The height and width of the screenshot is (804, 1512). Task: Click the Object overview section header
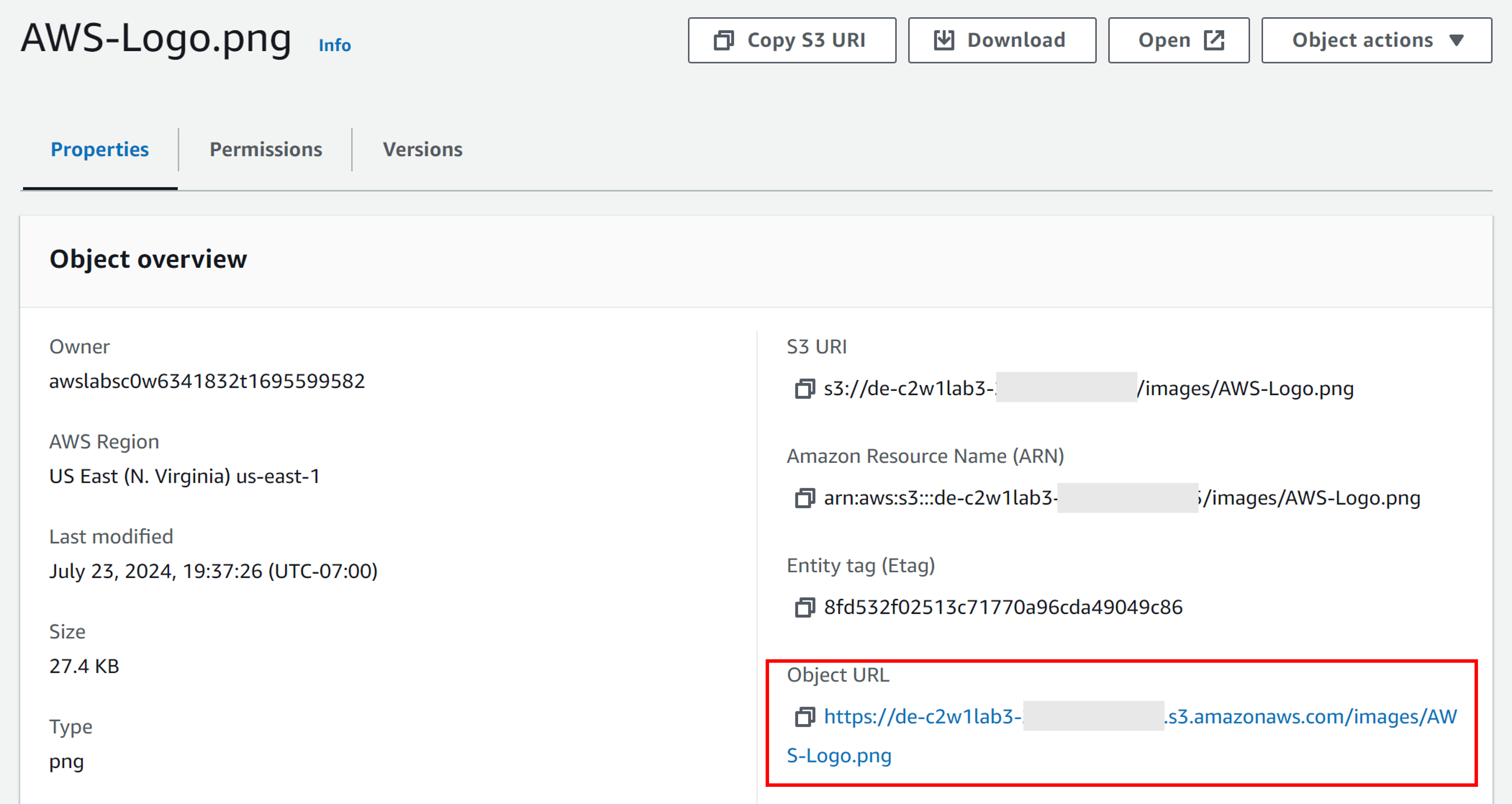148,259
